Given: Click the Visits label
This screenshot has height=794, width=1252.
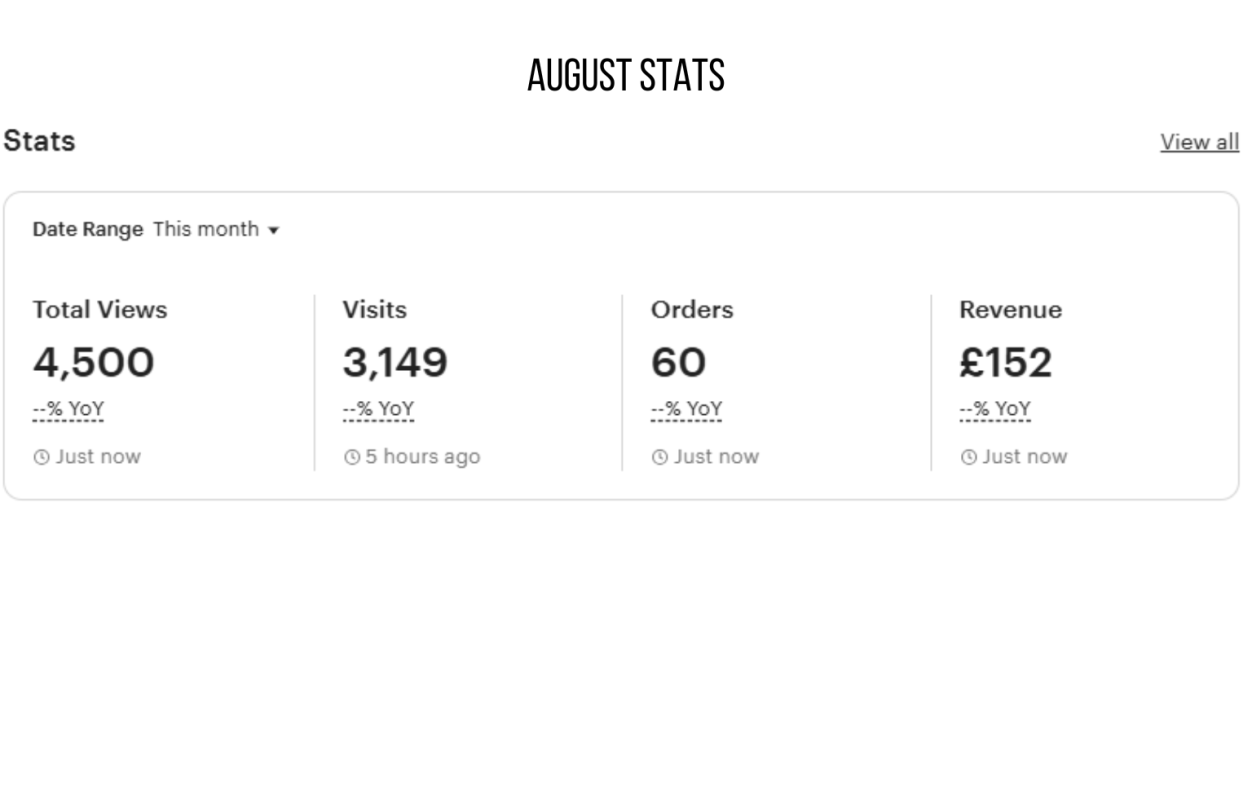Looking at the screenshot, I should tap(375, 310).
